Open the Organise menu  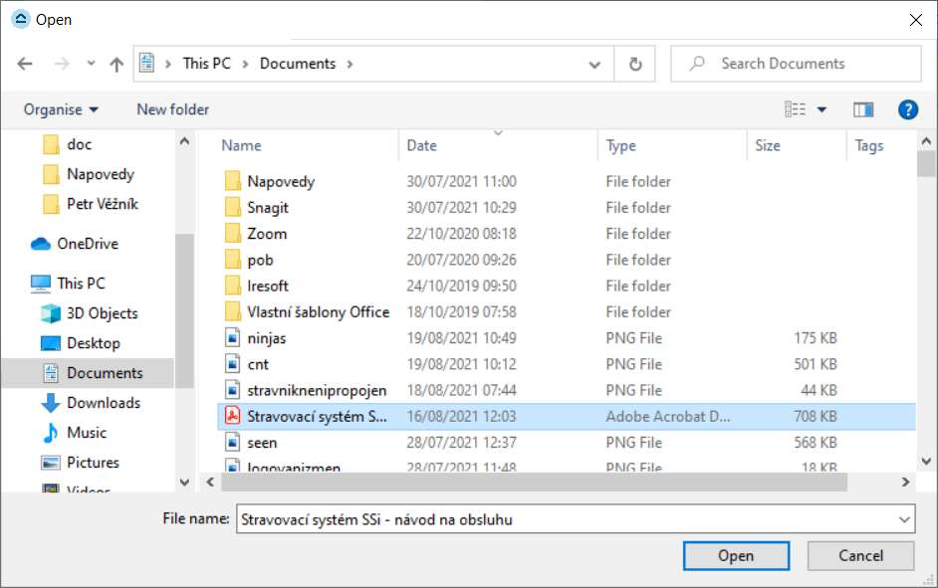pyautogui.click(x=60, y=109)
